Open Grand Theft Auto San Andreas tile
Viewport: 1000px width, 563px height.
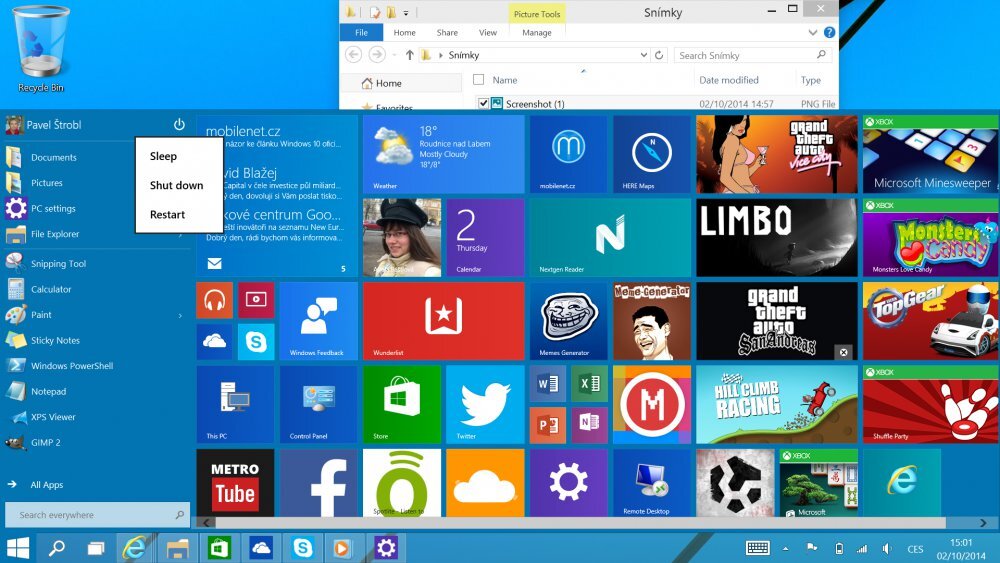(x=776, y=321)
